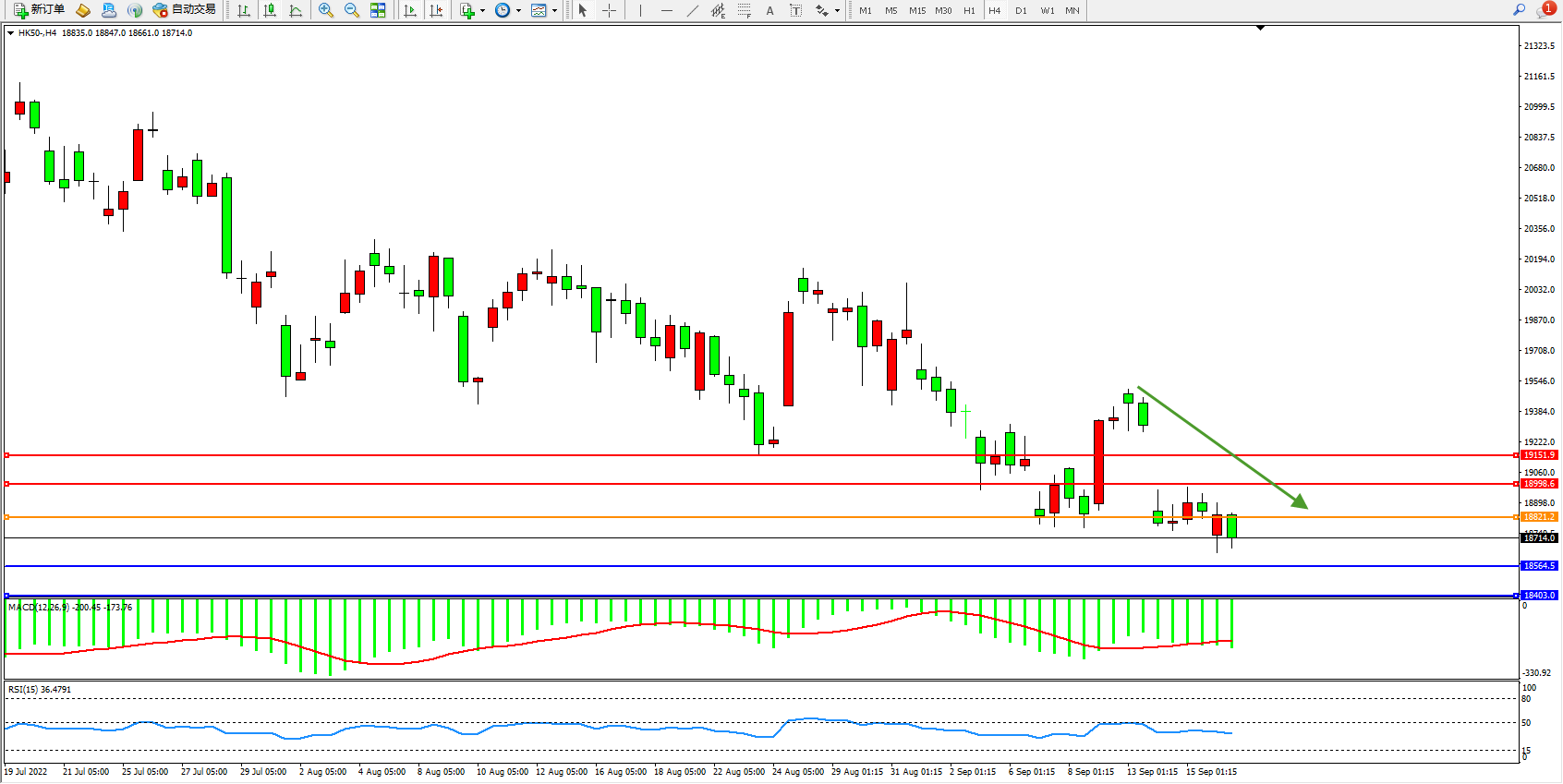Pick the Fibonacci retracement tool
This screenshot has width=1563, height=784.
(745, 10)
